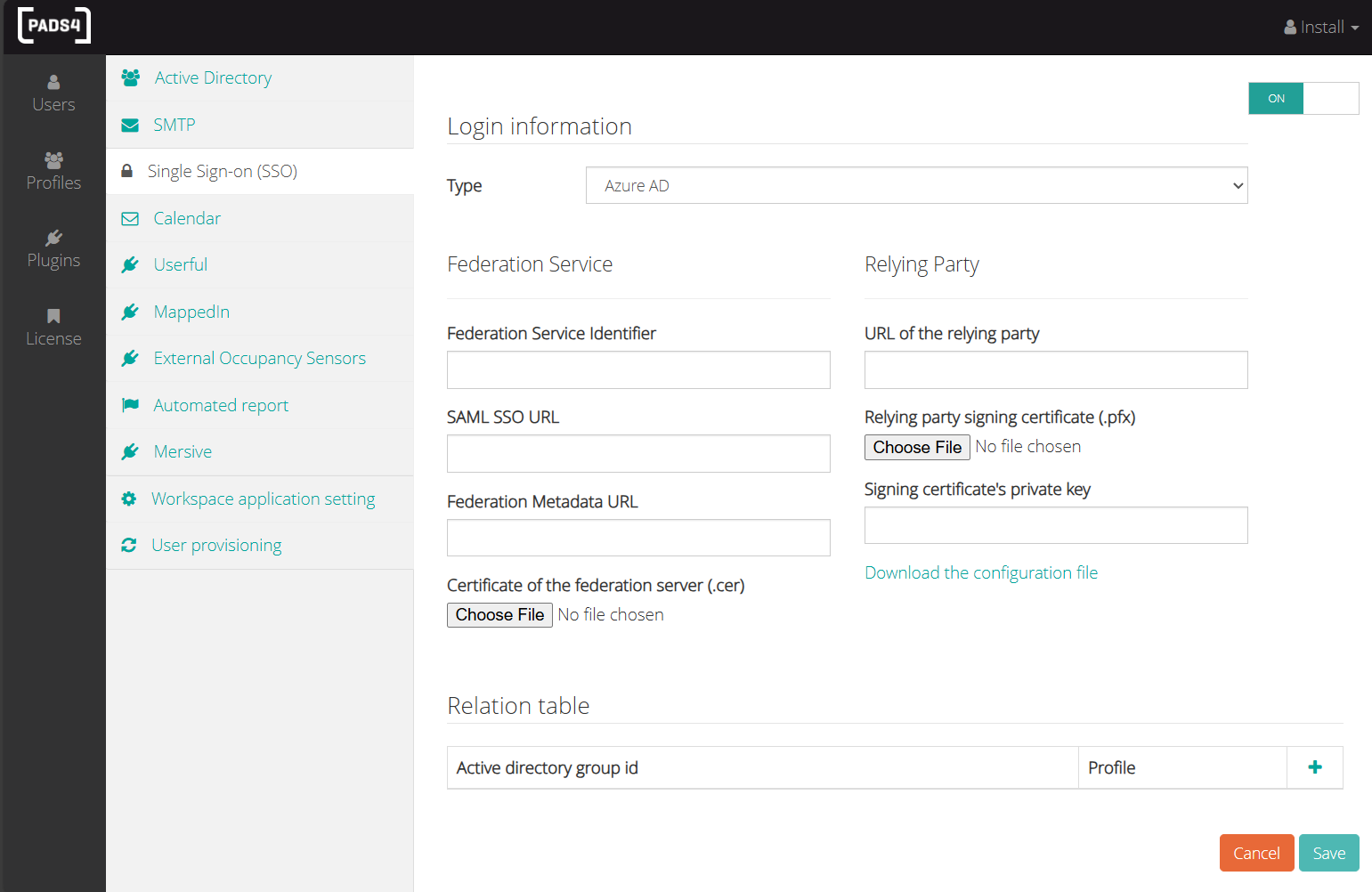The height and width of the screenshot is (892, 1372).
Task: Click the Active directory group id column header
Action: 763,767
